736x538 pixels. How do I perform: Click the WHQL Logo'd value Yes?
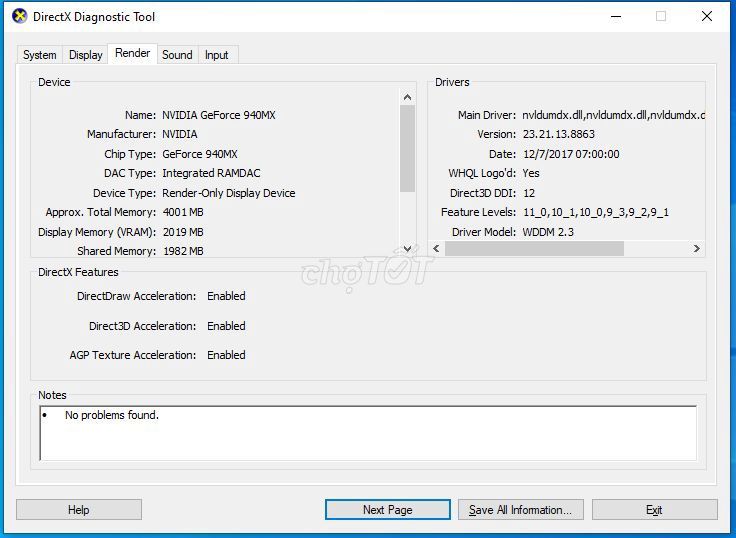click(x=531, y=173)
